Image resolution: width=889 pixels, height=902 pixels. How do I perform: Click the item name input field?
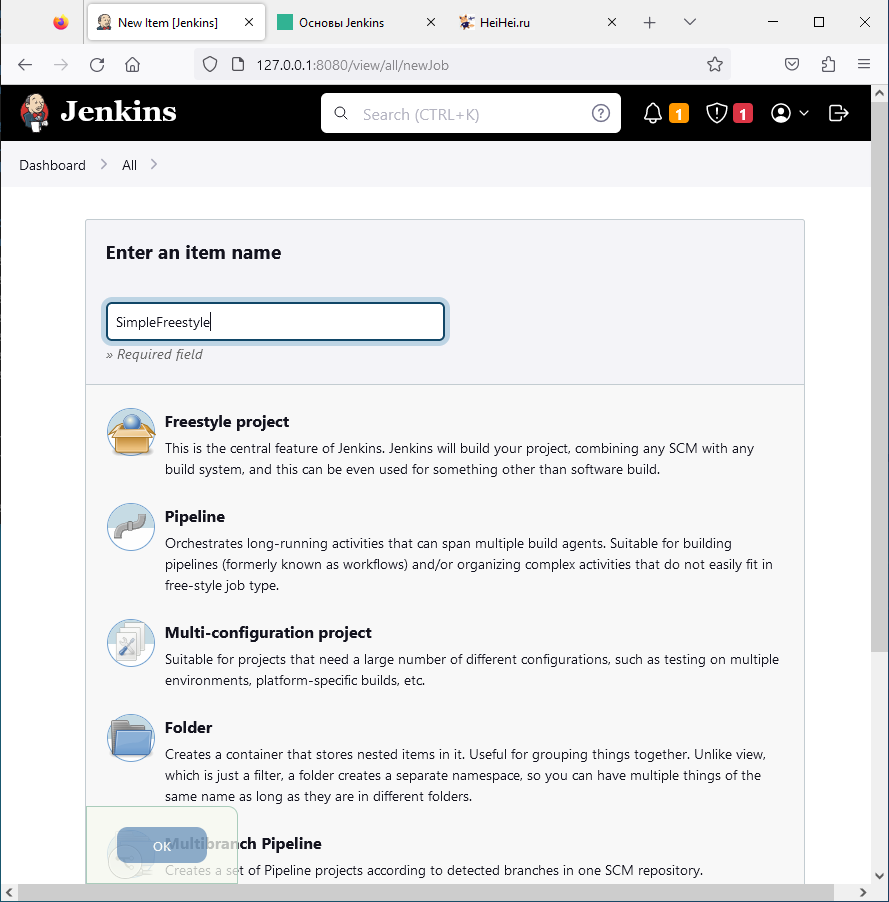(x=275, y=322)
